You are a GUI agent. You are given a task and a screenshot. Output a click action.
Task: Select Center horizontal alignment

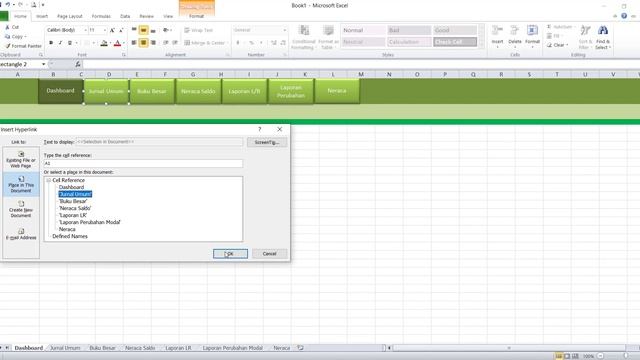[x=143, y=42]
